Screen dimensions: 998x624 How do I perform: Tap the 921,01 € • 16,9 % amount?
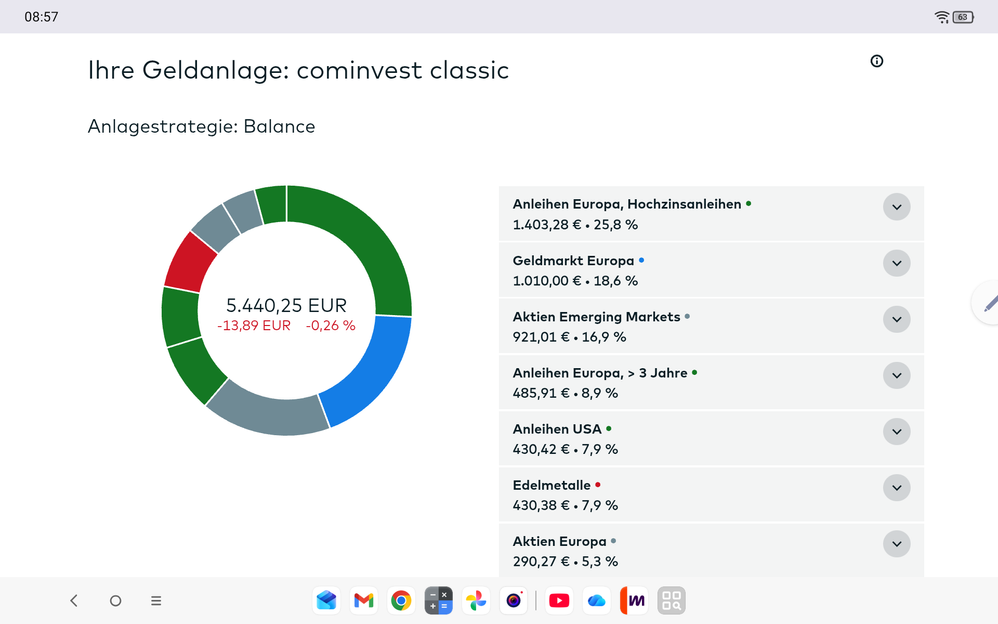point(570,337)
